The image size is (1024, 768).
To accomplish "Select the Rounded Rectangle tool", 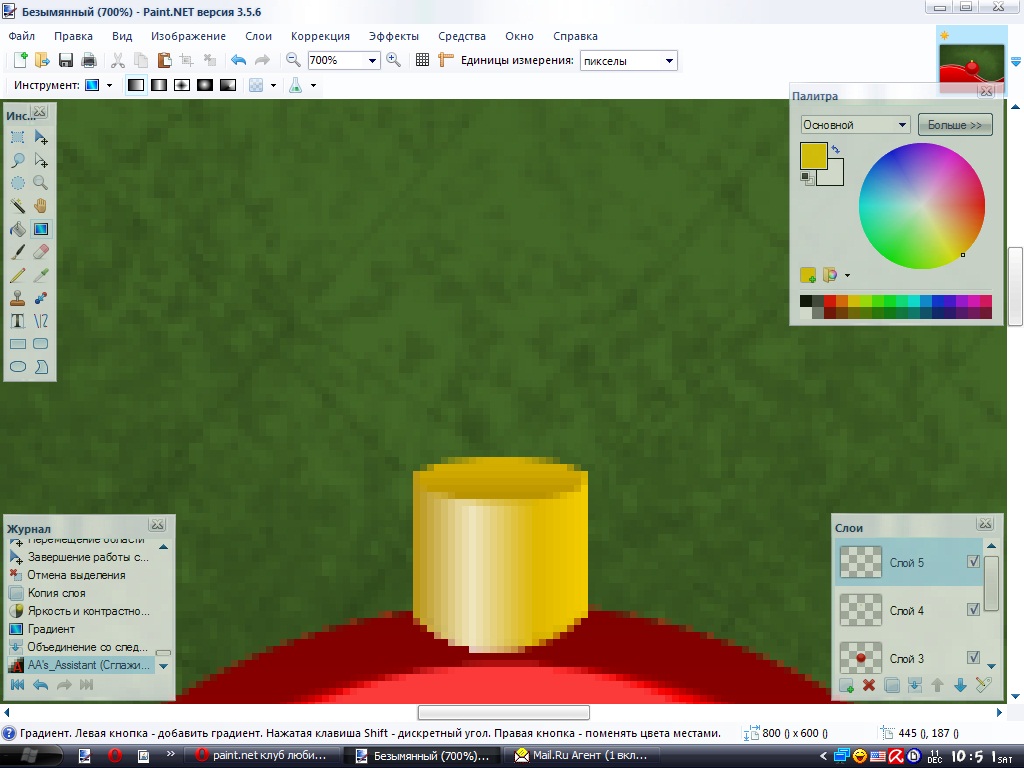I will coord(40,344).
